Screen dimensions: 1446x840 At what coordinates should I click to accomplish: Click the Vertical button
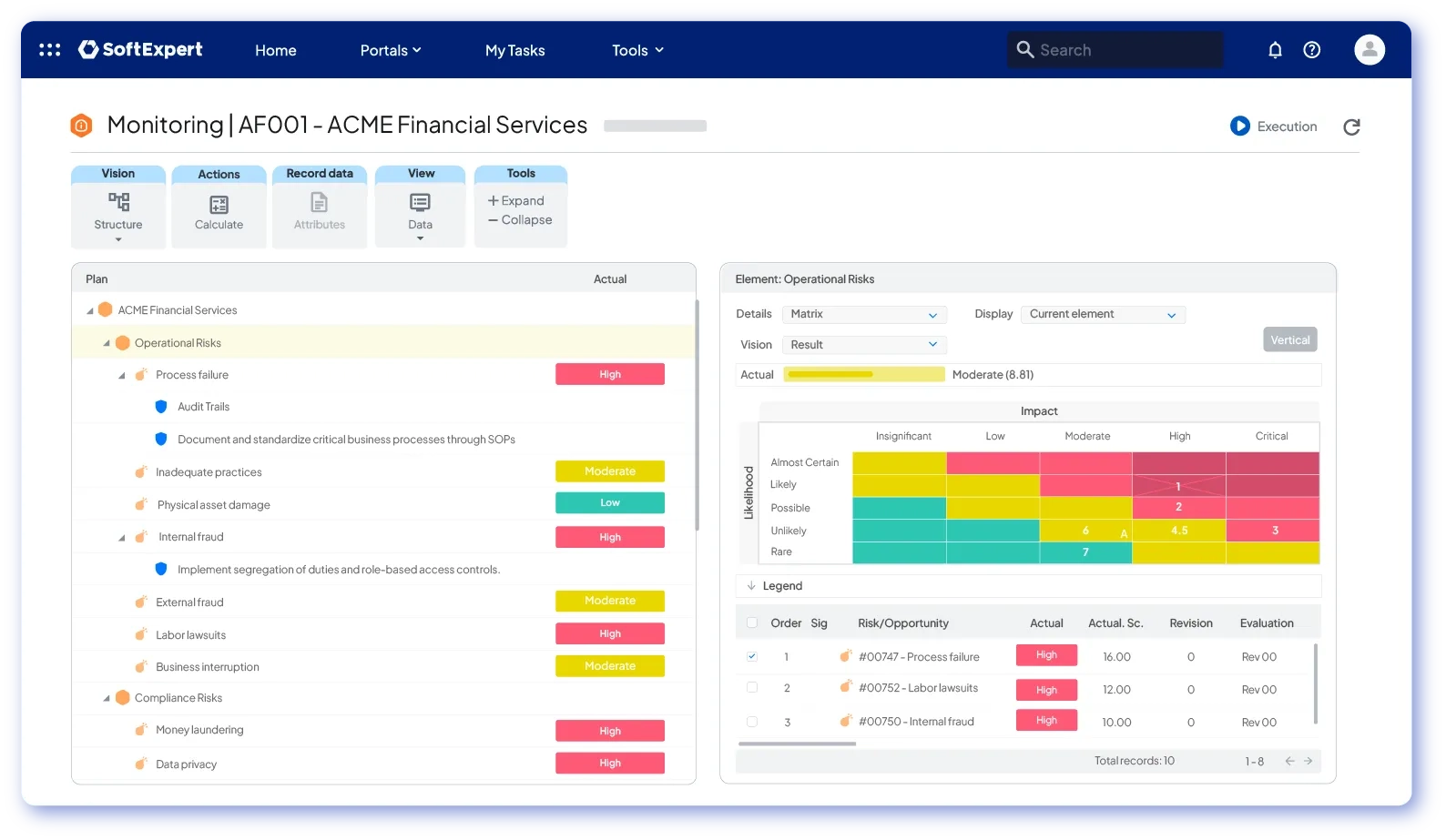pos(1290,340)
